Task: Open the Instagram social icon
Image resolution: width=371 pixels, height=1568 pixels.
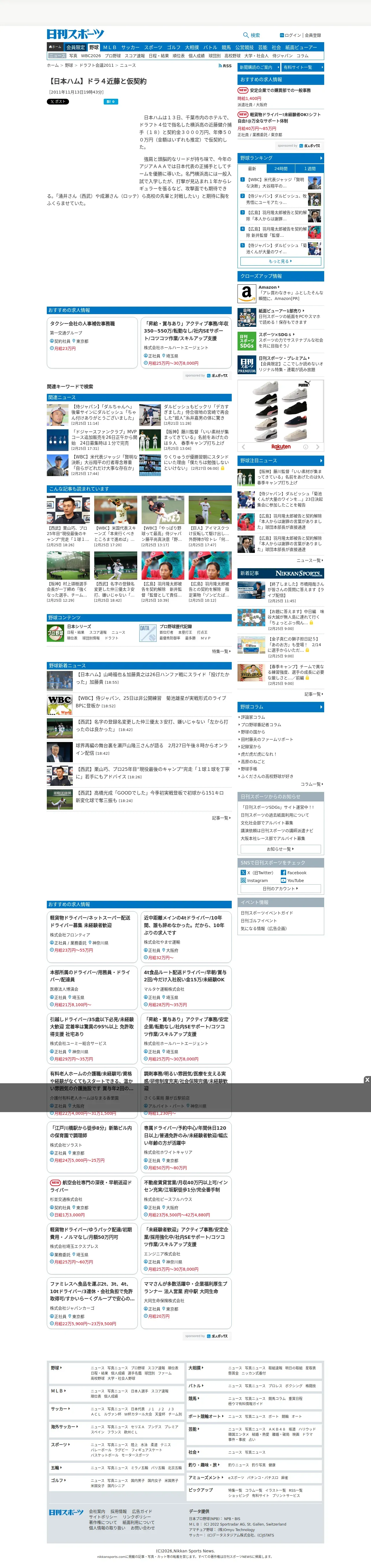Action: tap(243, 880)
